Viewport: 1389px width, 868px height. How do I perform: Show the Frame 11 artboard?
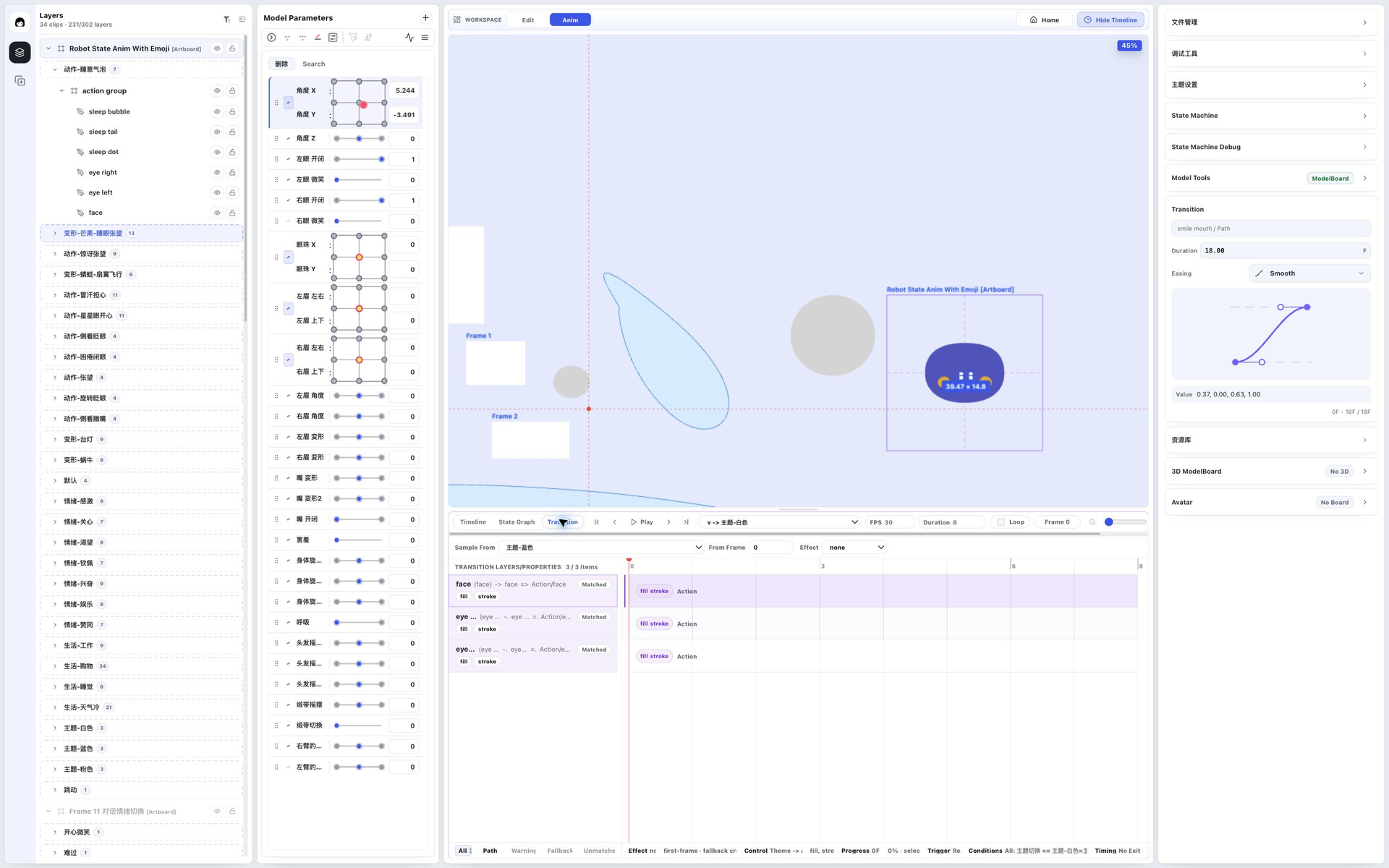[x=216, y=812]
